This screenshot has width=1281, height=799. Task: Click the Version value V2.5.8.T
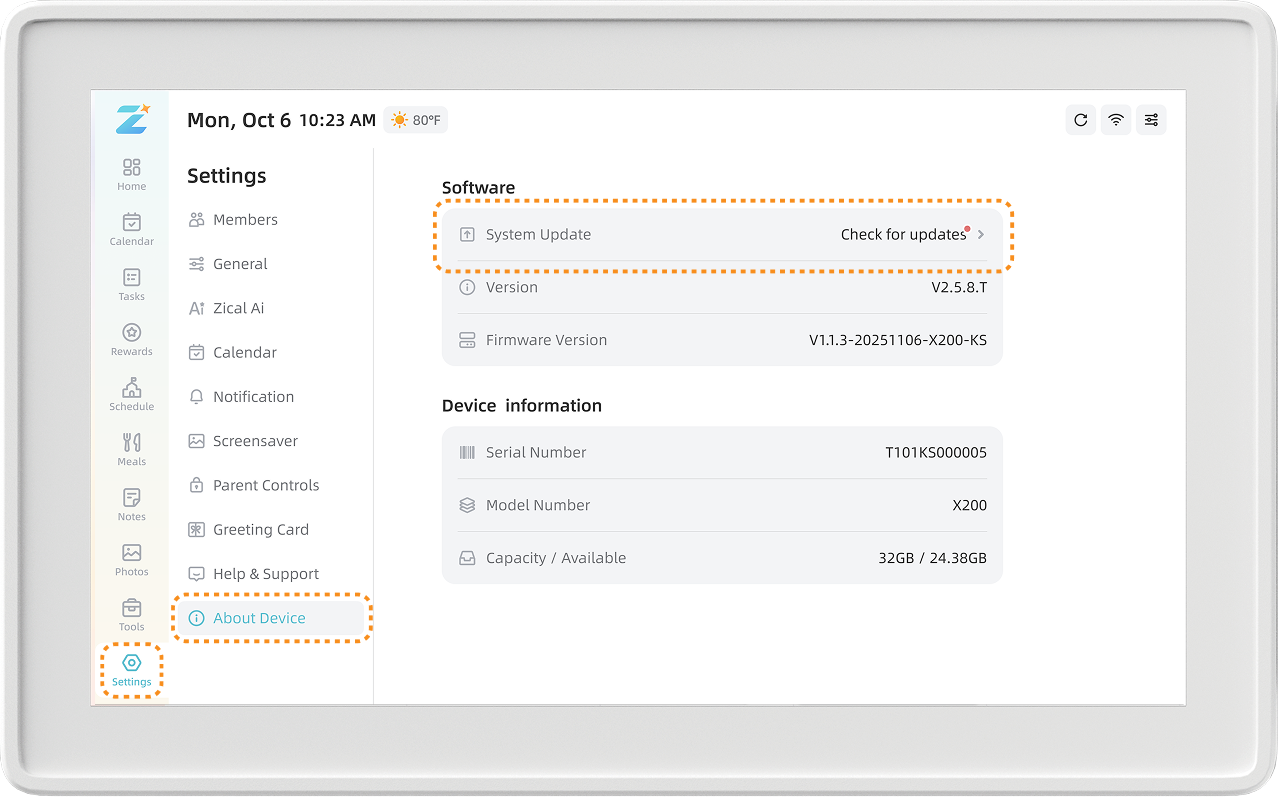tap(959, 287)
